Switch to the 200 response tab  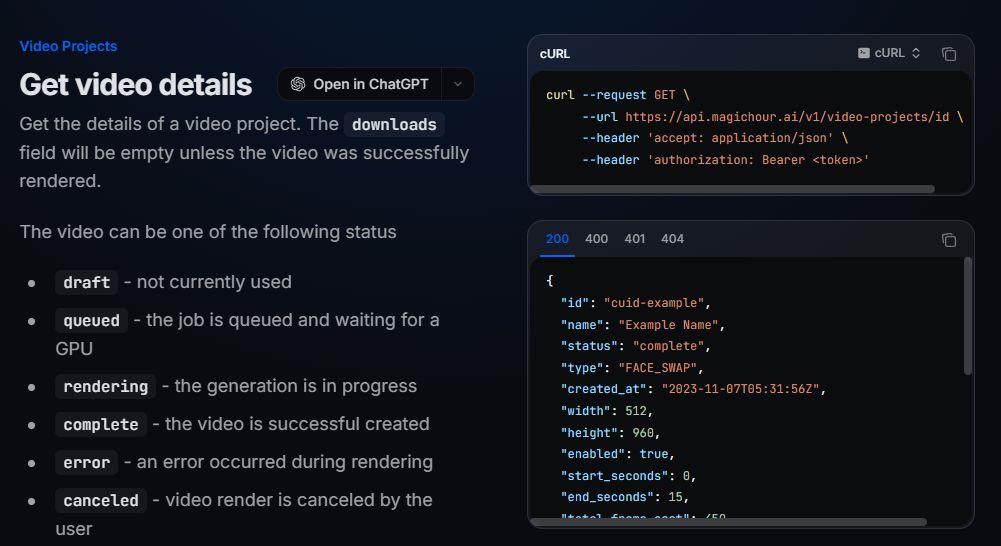pos(557,239)
